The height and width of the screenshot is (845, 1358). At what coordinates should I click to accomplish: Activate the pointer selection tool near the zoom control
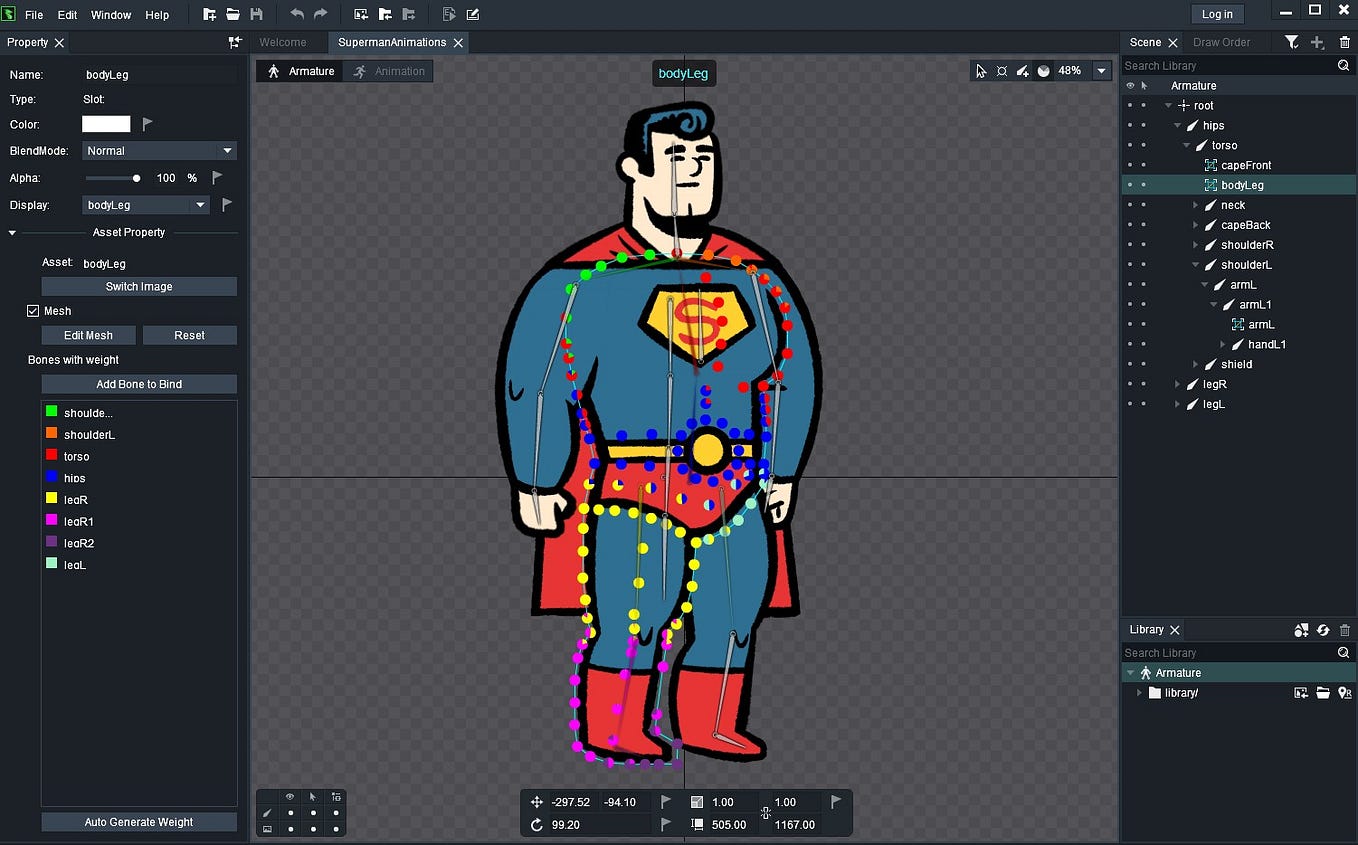(x=982, y=71)
